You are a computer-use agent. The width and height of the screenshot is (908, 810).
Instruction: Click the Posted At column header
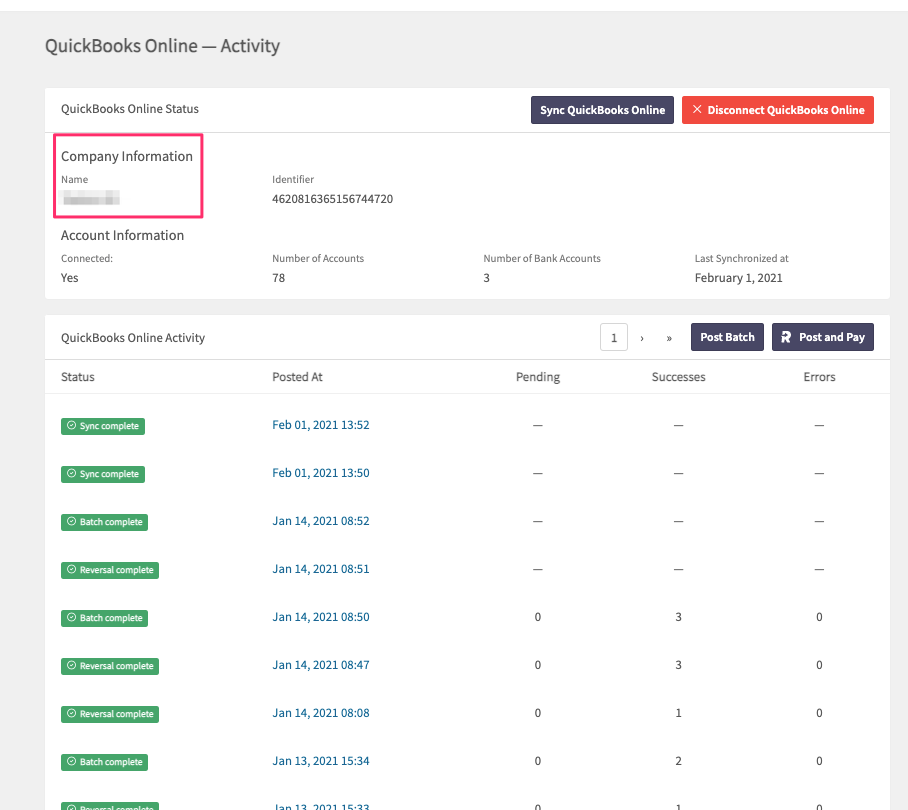coord(297,377)
